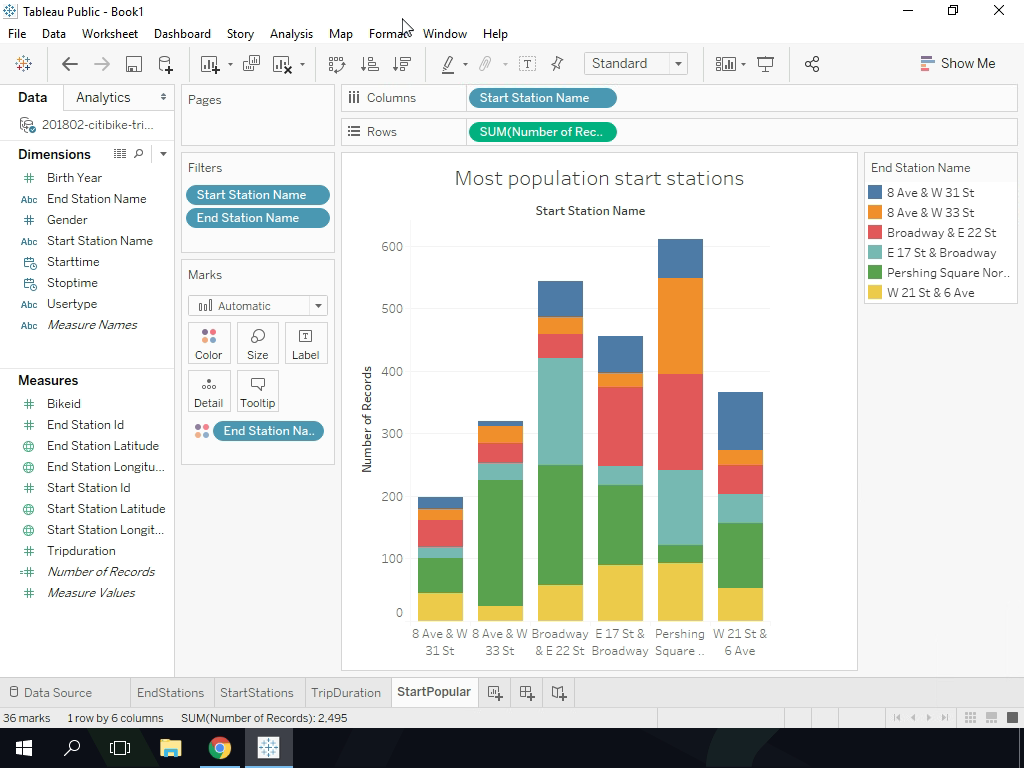The width and height of the screenshot is (1024, 768).
Task: Open the Dimensions pane dropdown arrow
Action: (x=163, y=154)
